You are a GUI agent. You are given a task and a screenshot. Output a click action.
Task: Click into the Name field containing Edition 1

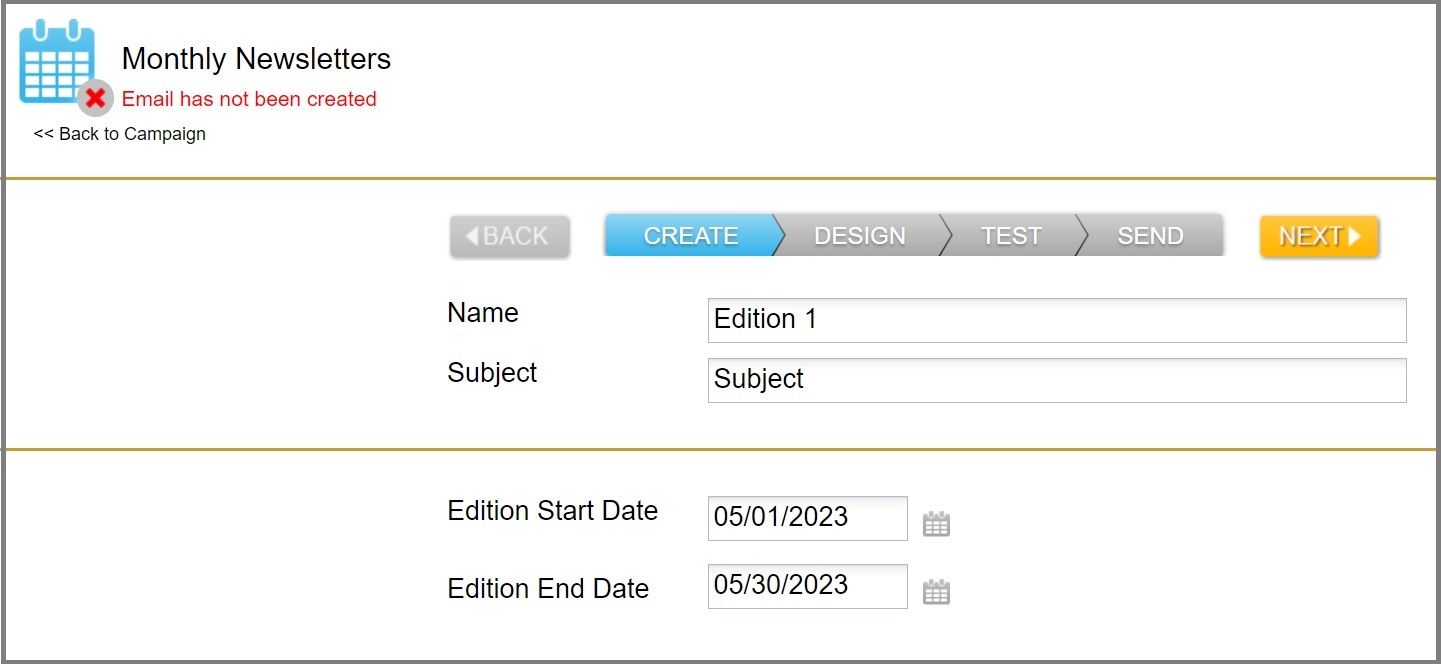(x=1056, y=320)
